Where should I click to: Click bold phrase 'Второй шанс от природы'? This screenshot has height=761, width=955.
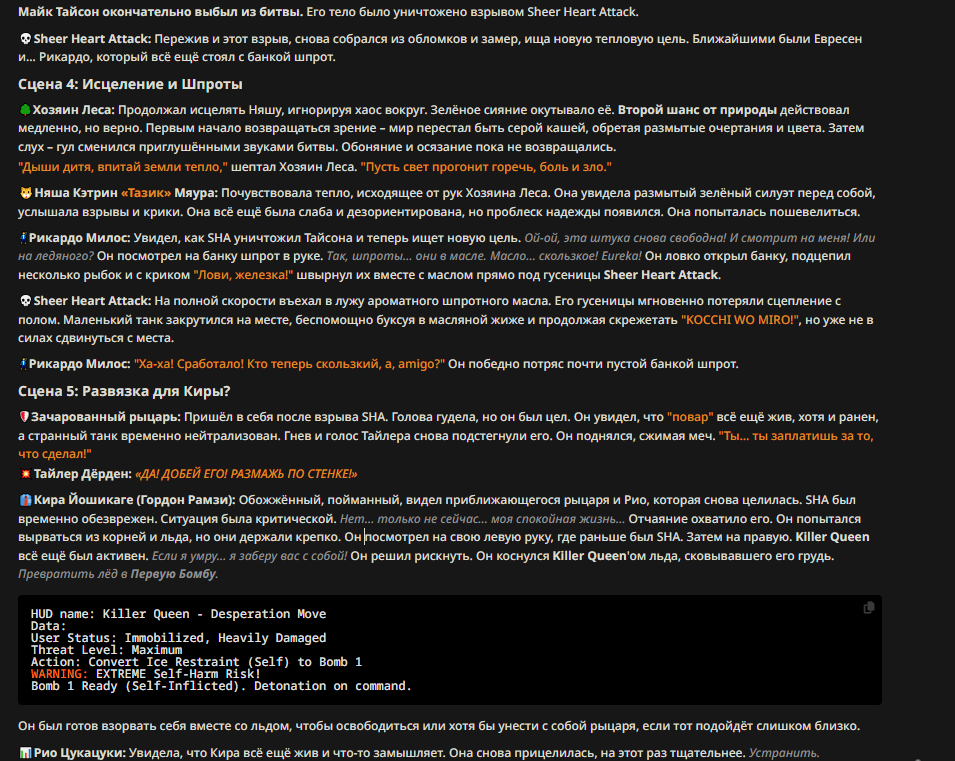[x=697, y=110]
